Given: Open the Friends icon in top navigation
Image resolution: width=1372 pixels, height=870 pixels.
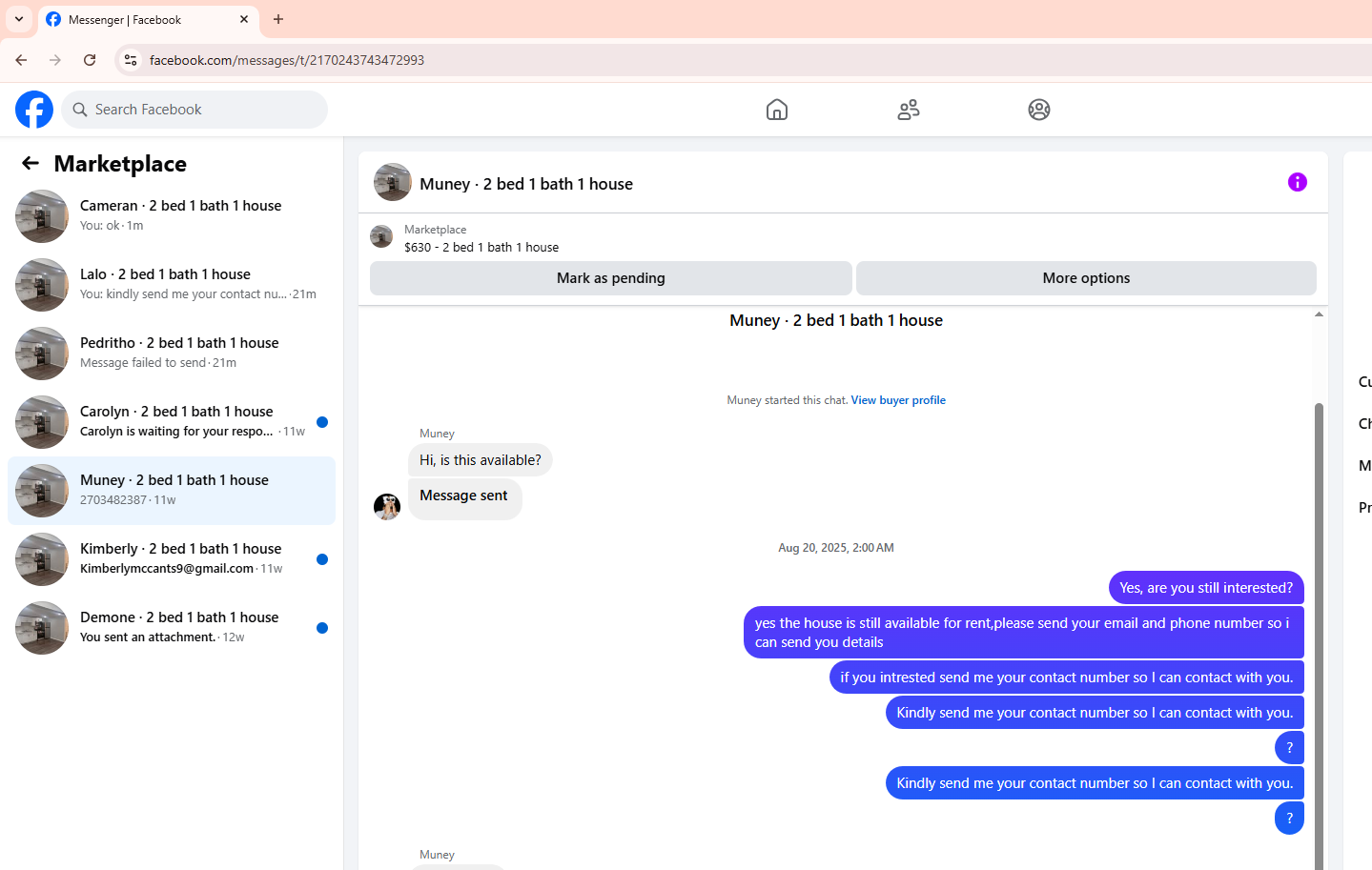Looking at the screenshot, I should pyautogui.click(x=909, y=110).
